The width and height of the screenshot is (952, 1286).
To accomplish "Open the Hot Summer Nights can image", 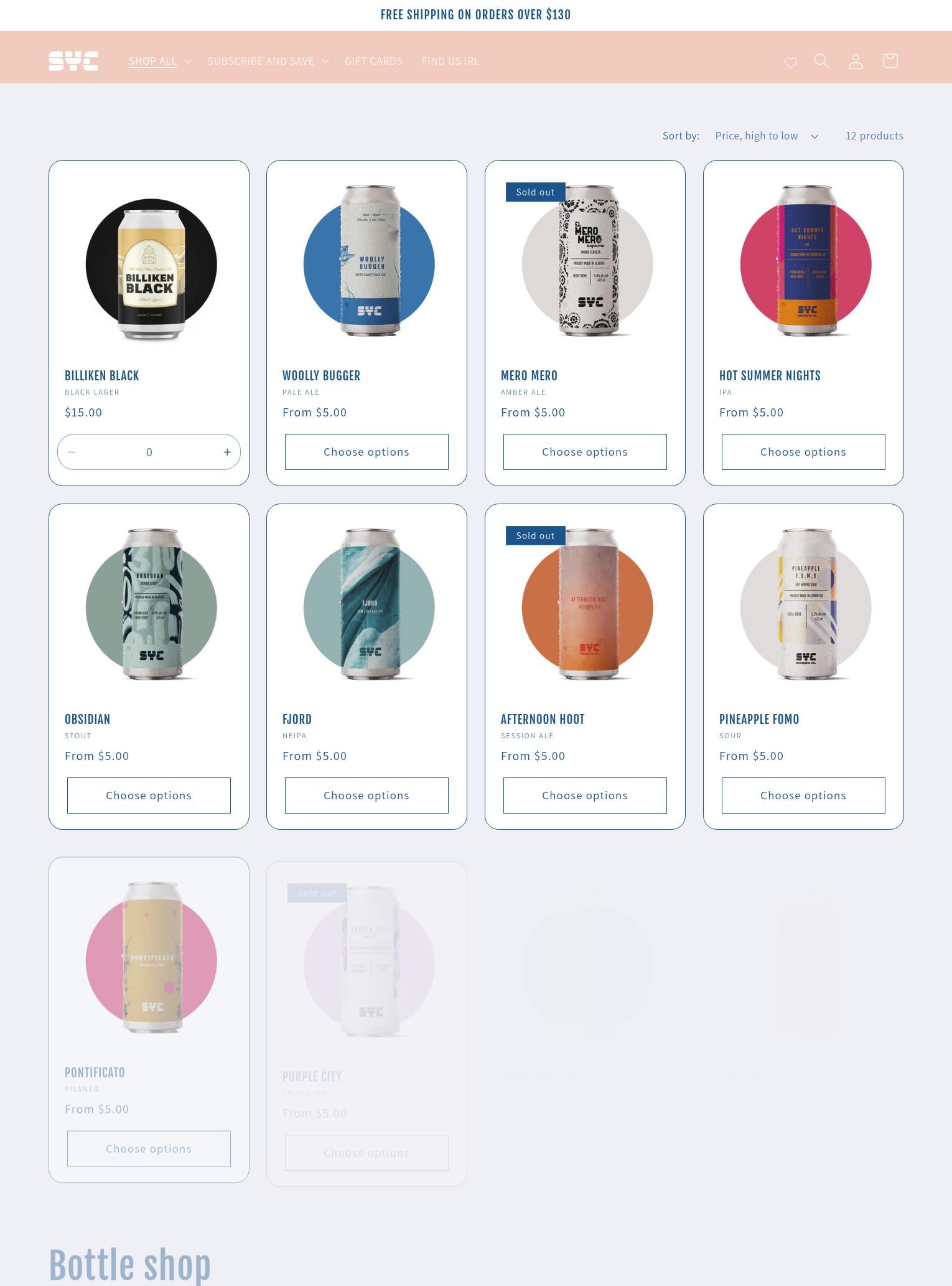I will pos(806,261).
